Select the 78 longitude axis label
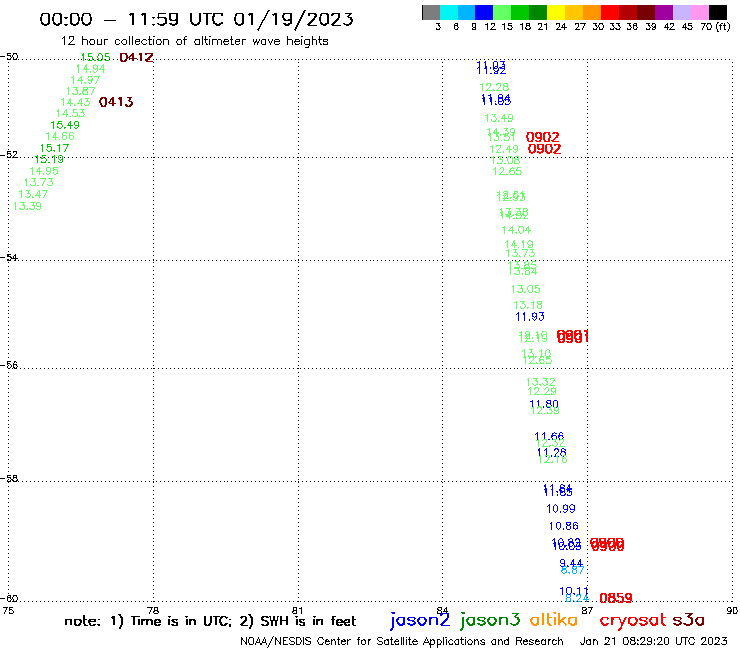Image resolution: width=740 pixels, height=650 pixels. point(153,610)
